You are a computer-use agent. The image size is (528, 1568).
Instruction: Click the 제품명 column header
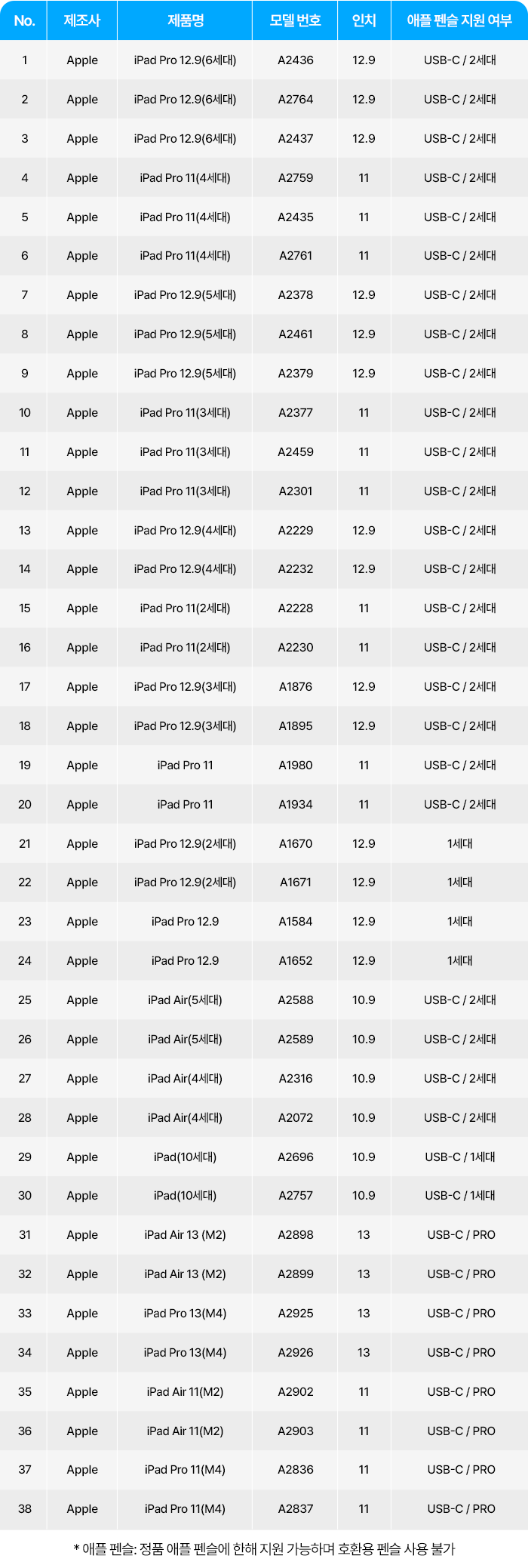tap(185, 20)
